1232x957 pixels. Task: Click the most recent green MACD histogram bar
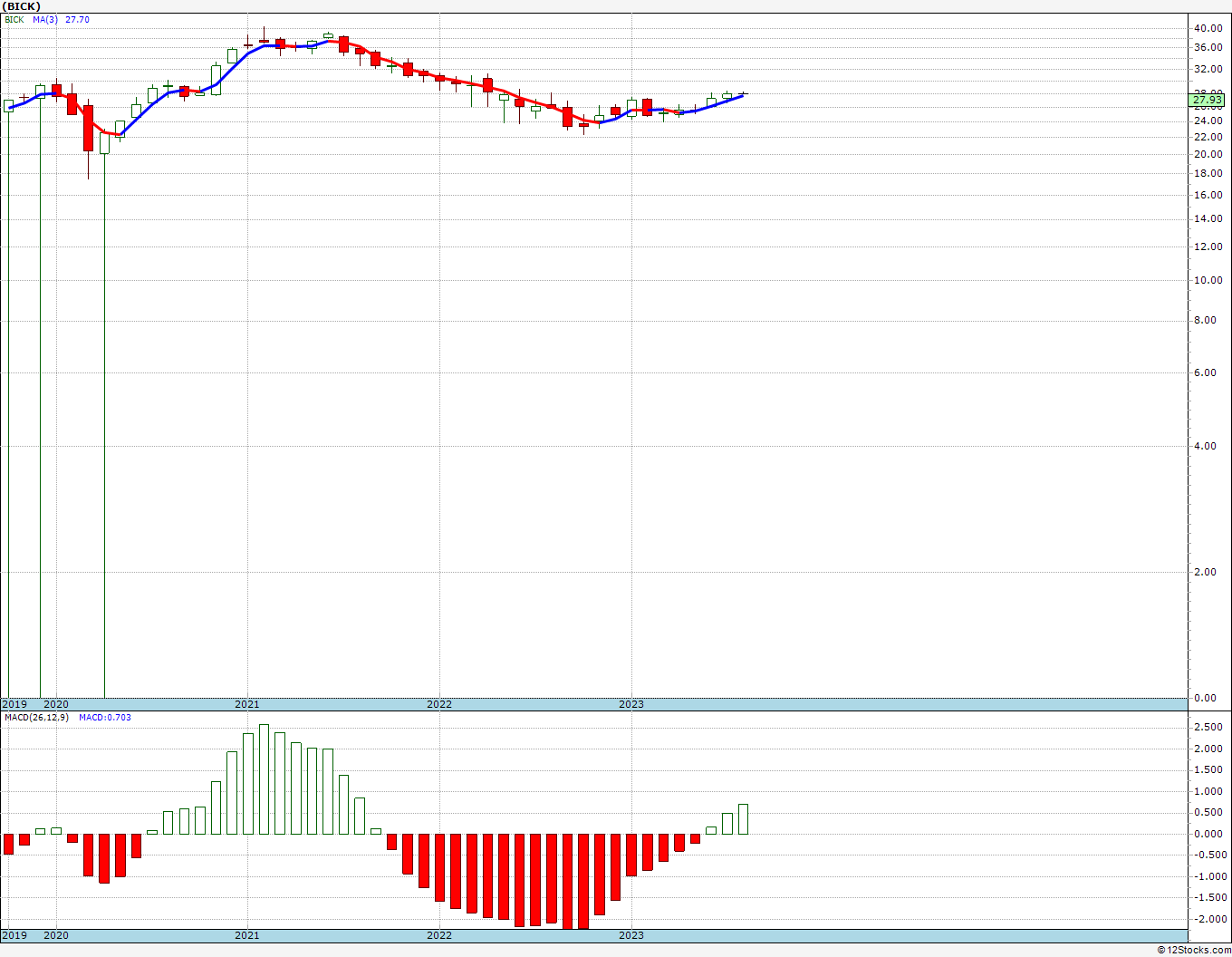[x=743, y=819]
